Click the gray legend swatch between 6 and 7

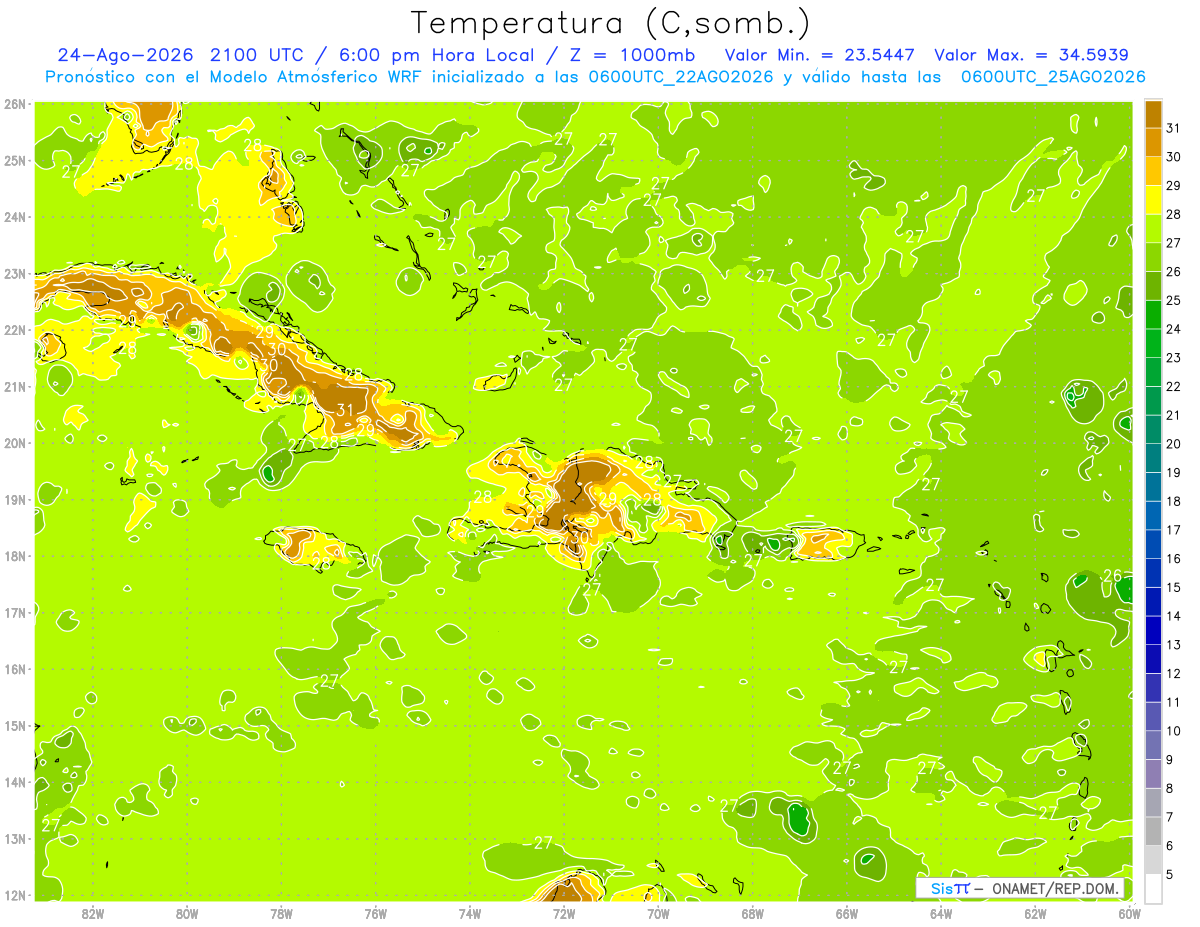pyautogui.click(x=1154, y=831)
